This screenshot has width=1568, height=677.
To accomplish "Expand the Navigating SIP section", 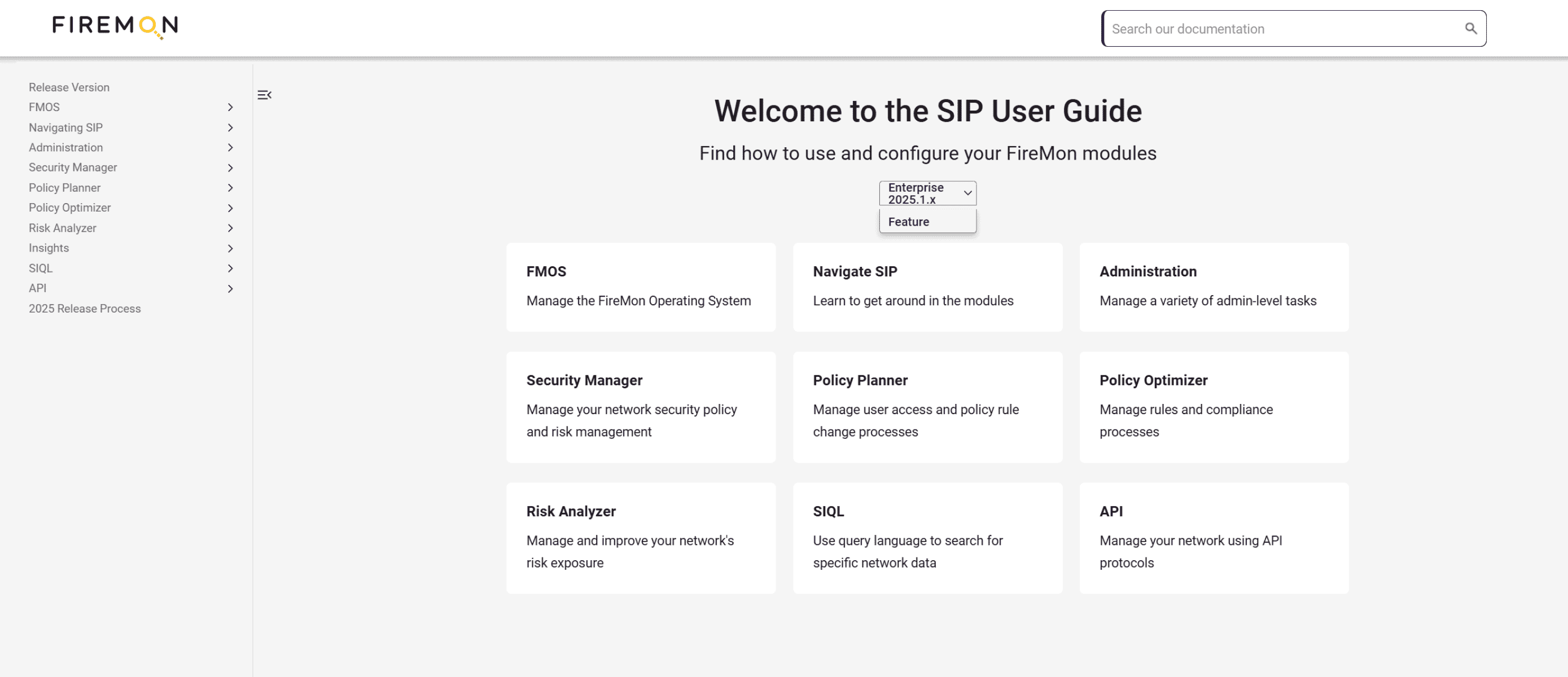I will [230, 128].
